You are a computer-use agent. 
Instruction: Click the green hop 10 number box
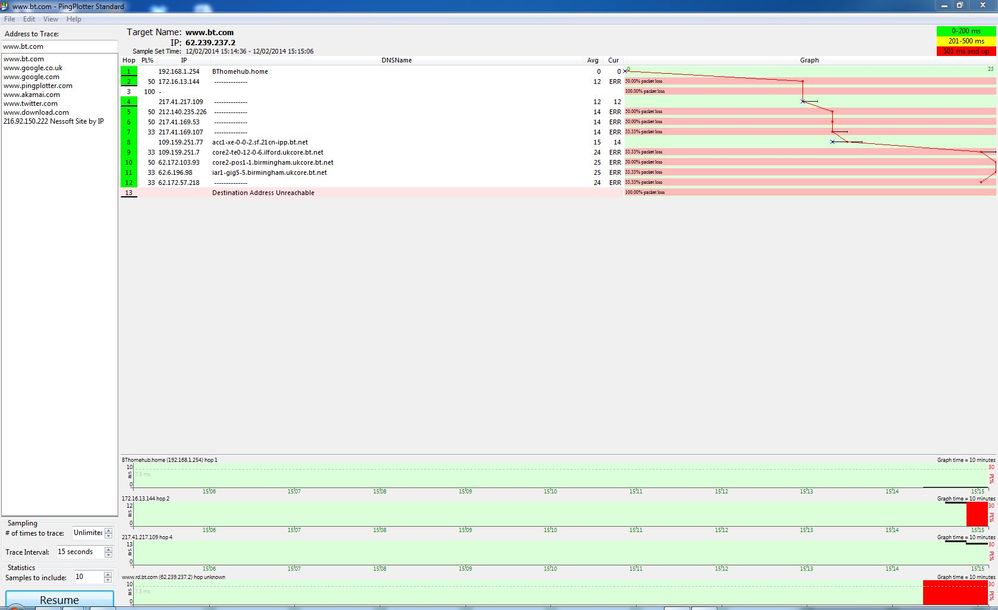coord(129,162)
